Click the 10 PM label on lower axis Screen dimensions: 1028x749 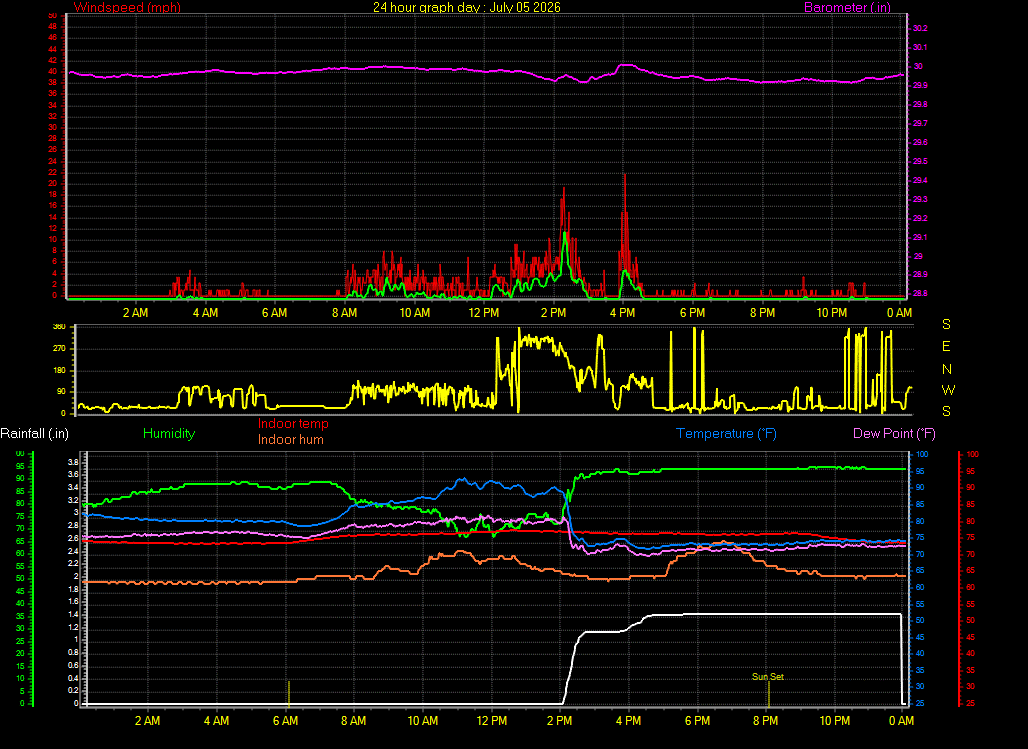(x=835, y=721)
